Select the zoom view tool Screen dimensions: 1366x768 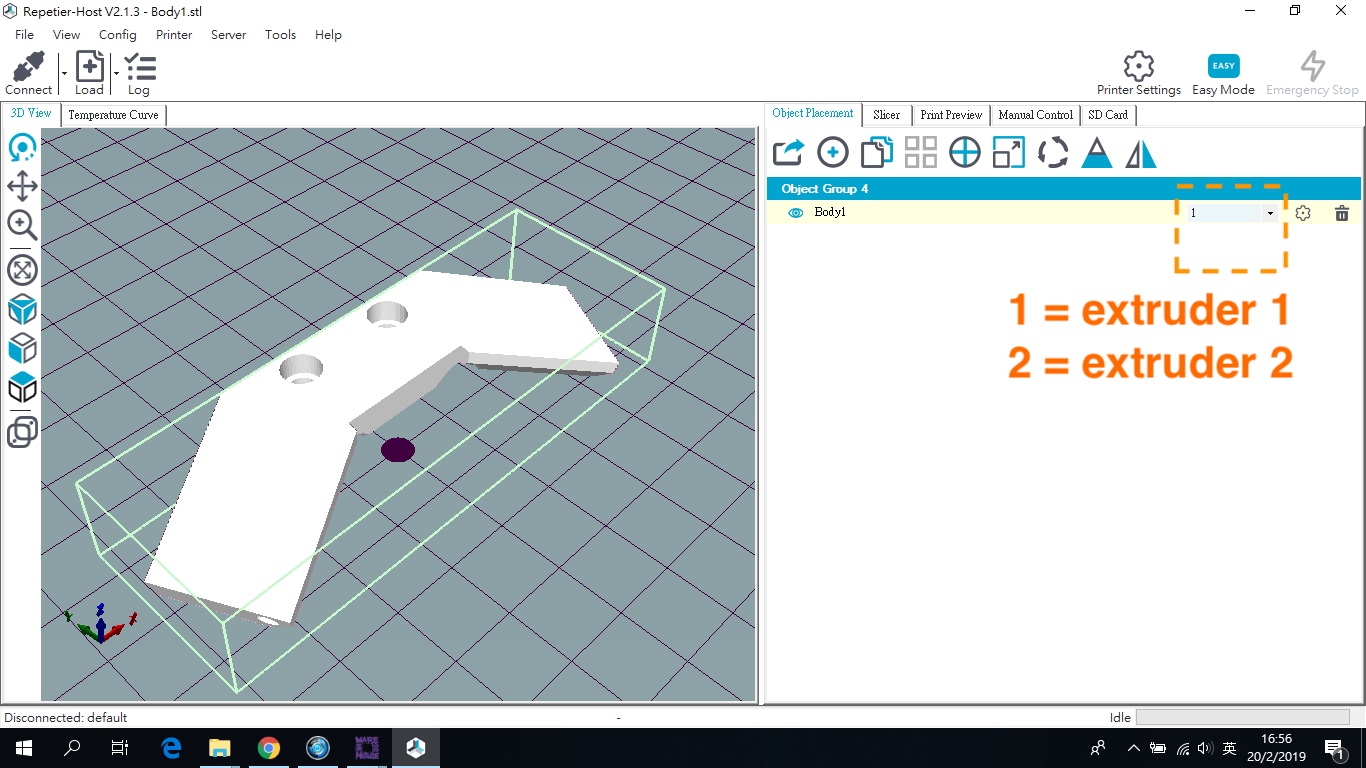coord(22,225)
